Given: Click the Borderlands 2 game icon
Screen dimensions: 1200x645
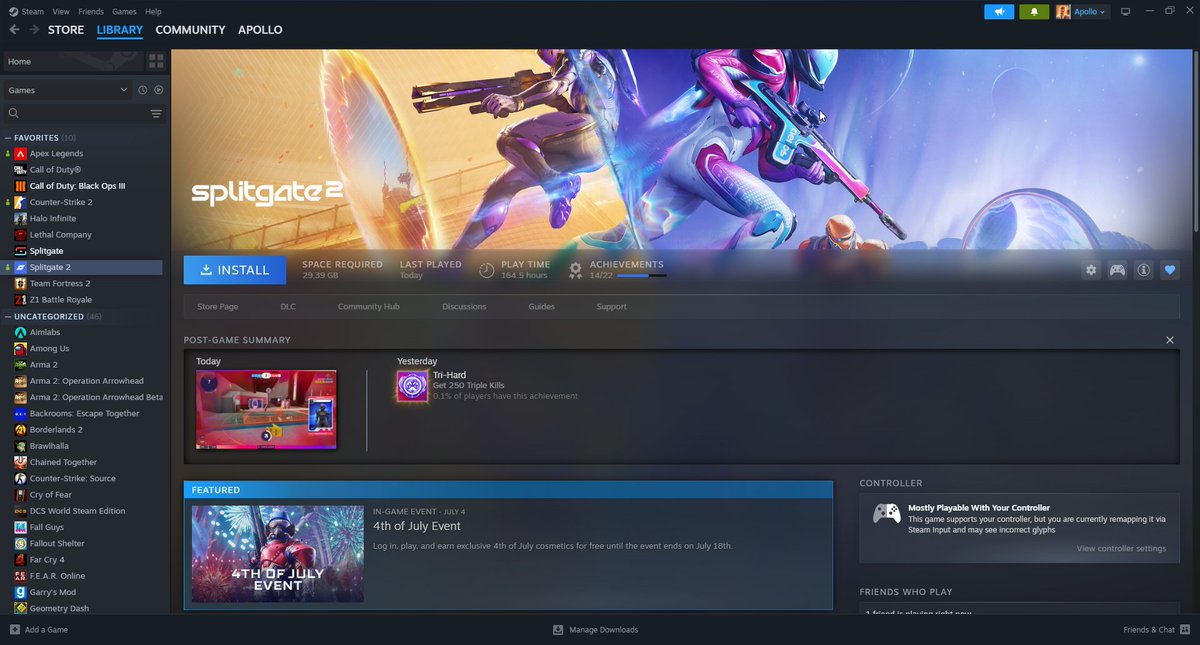Looking at the screenshot, I should pyautogui.click(x=20, y=430).
